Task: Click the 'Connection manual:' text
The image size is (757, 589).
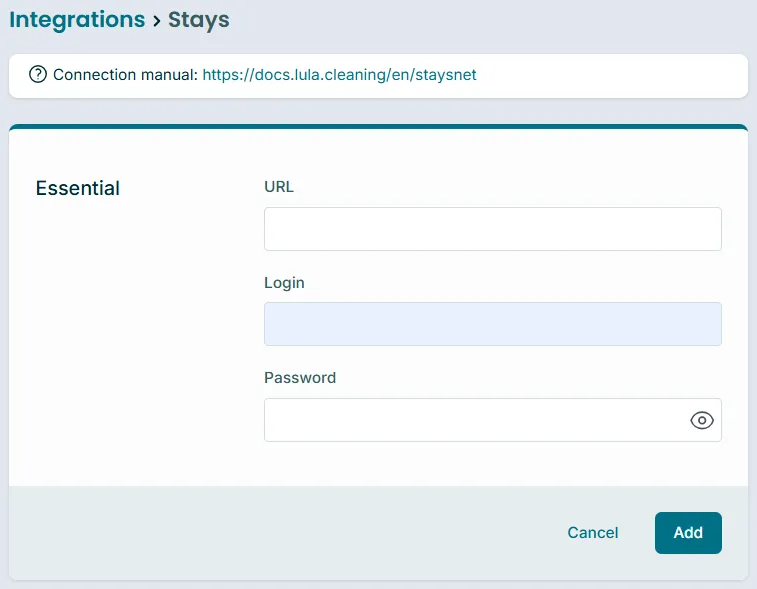Action: pyautogui.click(x=126, y=75)
